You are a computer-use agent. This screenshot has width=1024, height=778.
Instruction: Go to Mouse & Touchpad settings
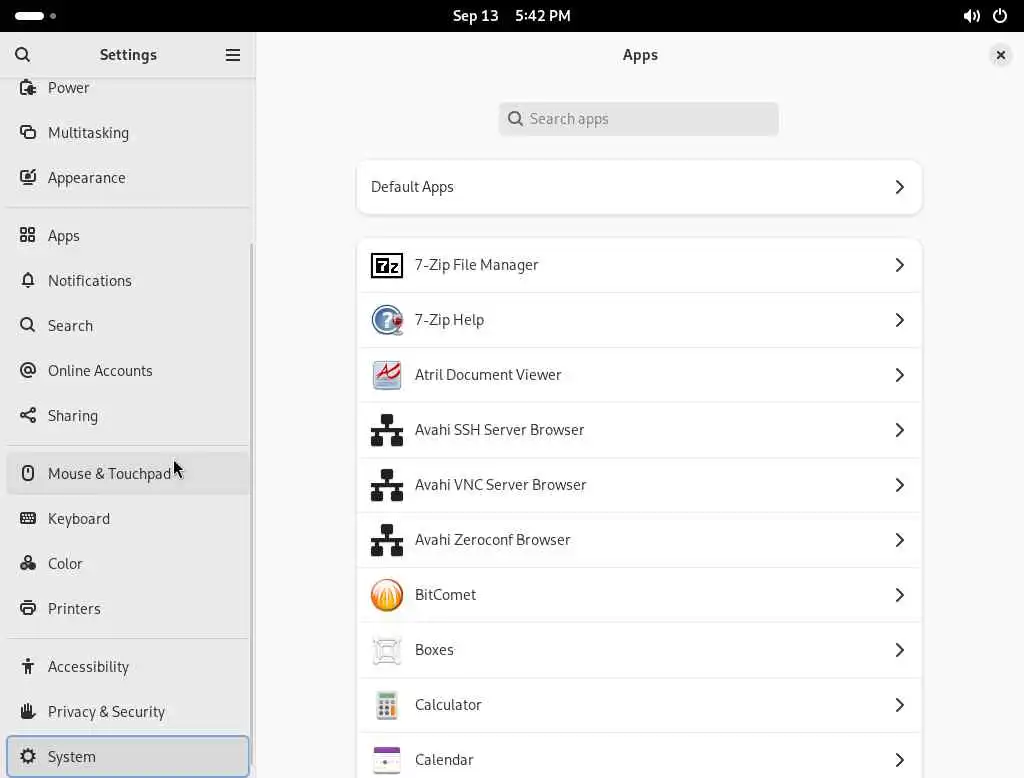[109, 474]
